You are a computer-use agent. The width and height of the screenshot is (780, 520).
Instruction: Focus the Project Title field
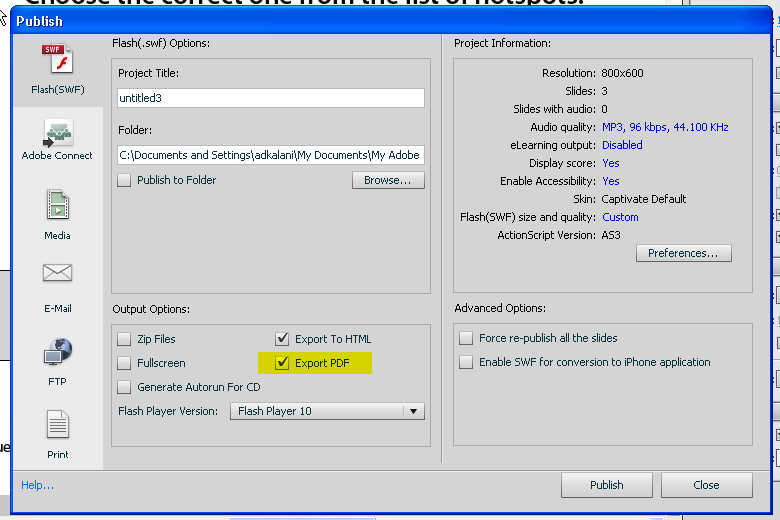click(x=271, y=98)
